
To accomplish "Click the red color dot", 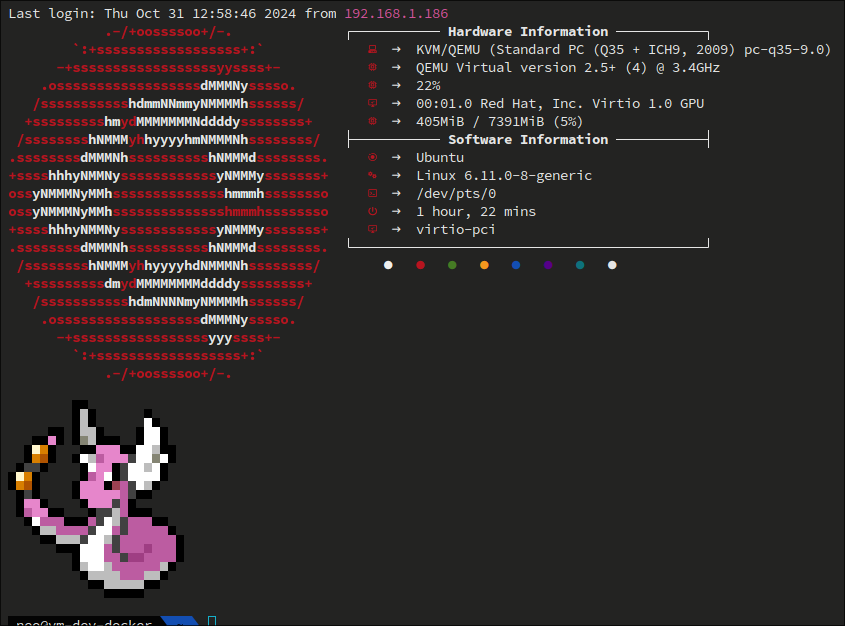I will [x=420, y=265].
